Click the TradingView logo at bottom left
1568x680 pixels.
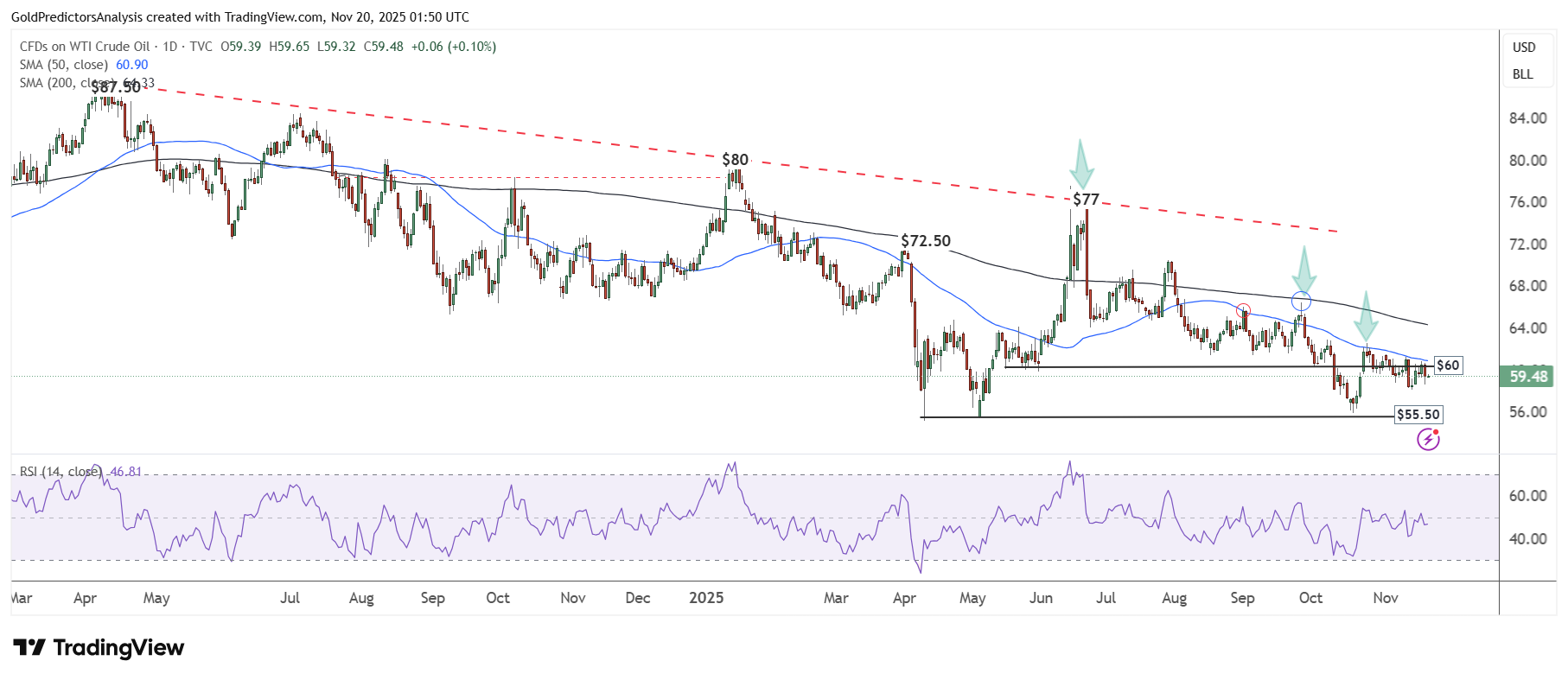(99, 648)
